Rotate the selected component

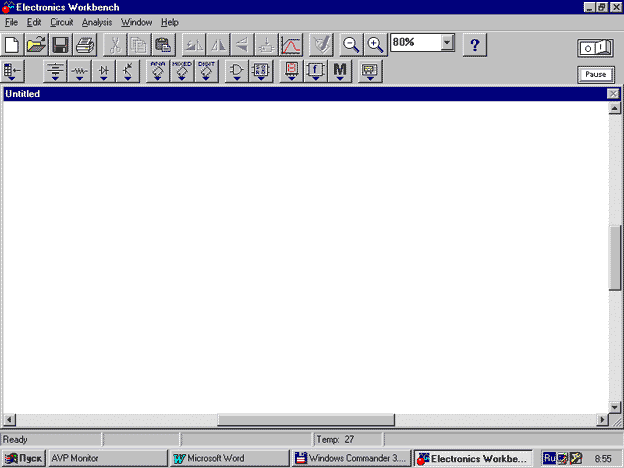[x=194, y=45]
